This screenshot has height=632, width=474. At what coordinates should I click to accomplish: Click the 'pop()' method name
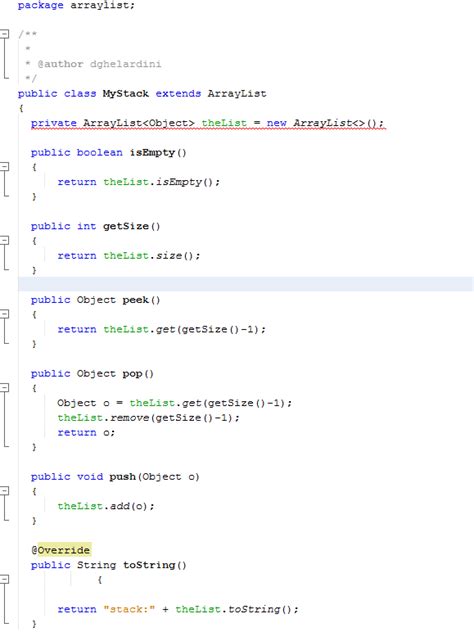tap(138, 374)
